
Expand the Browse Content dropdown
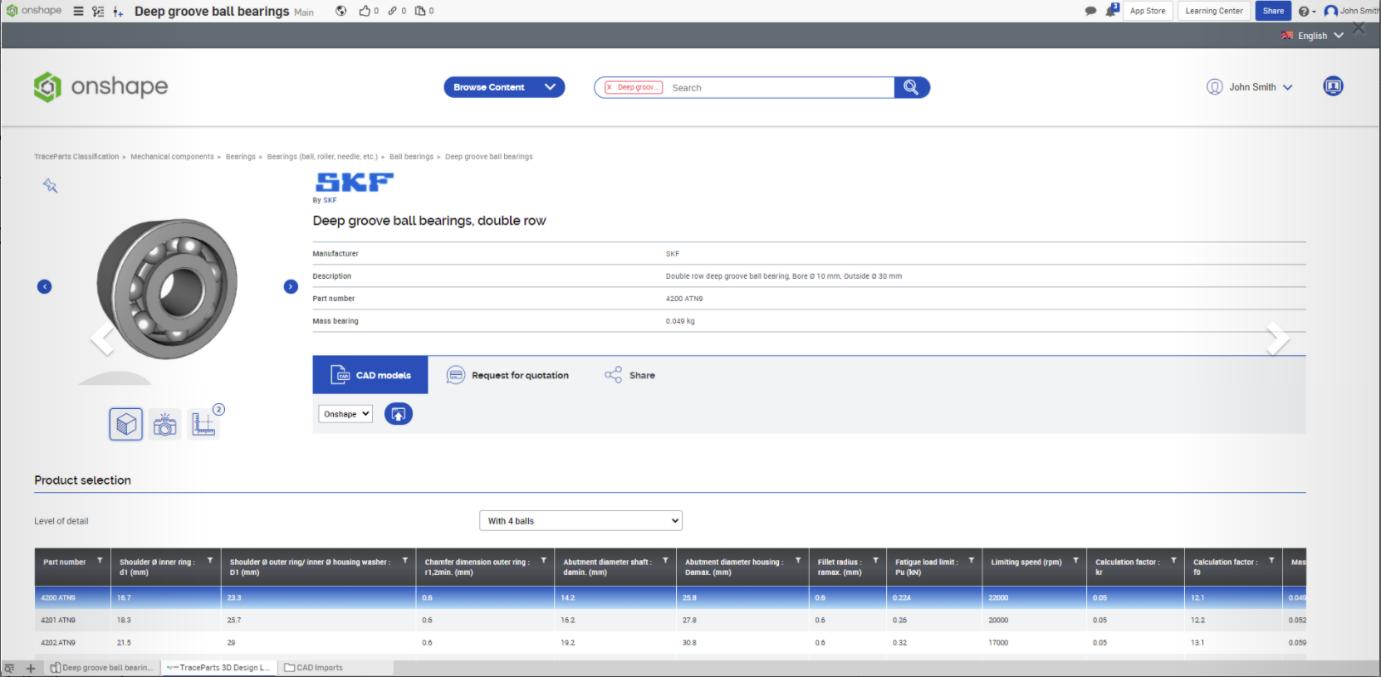point(504,87)
